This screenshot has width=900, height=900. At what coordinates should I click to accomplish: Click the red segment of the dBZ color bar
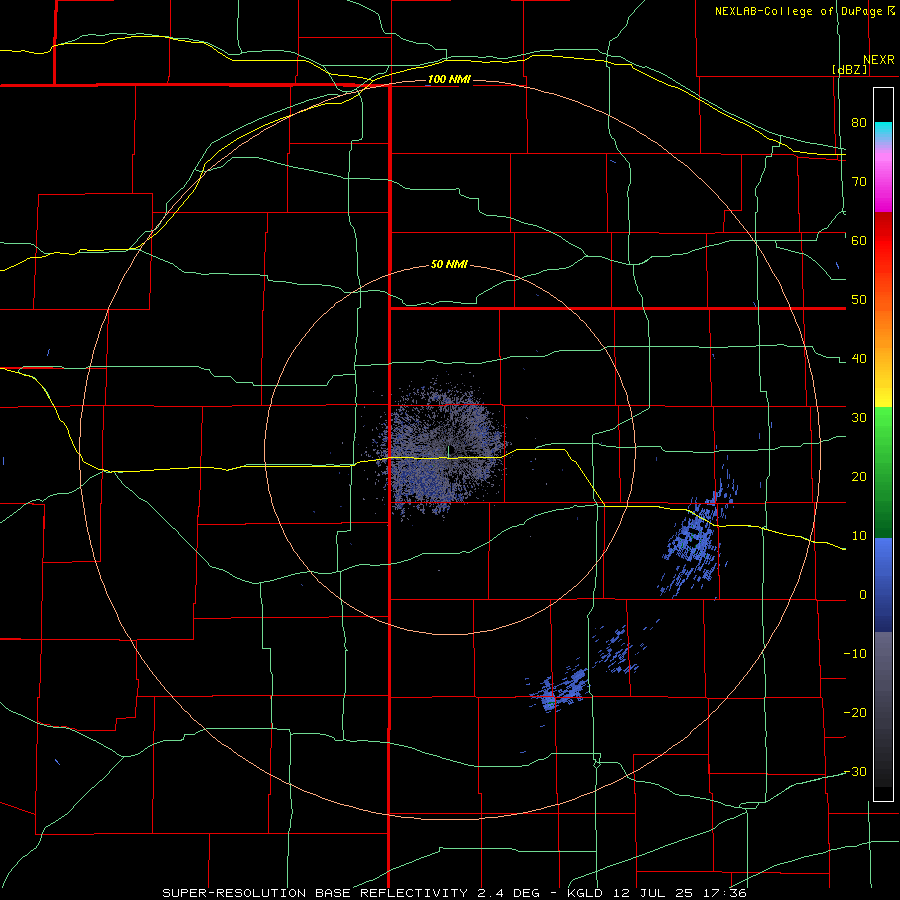883,241
